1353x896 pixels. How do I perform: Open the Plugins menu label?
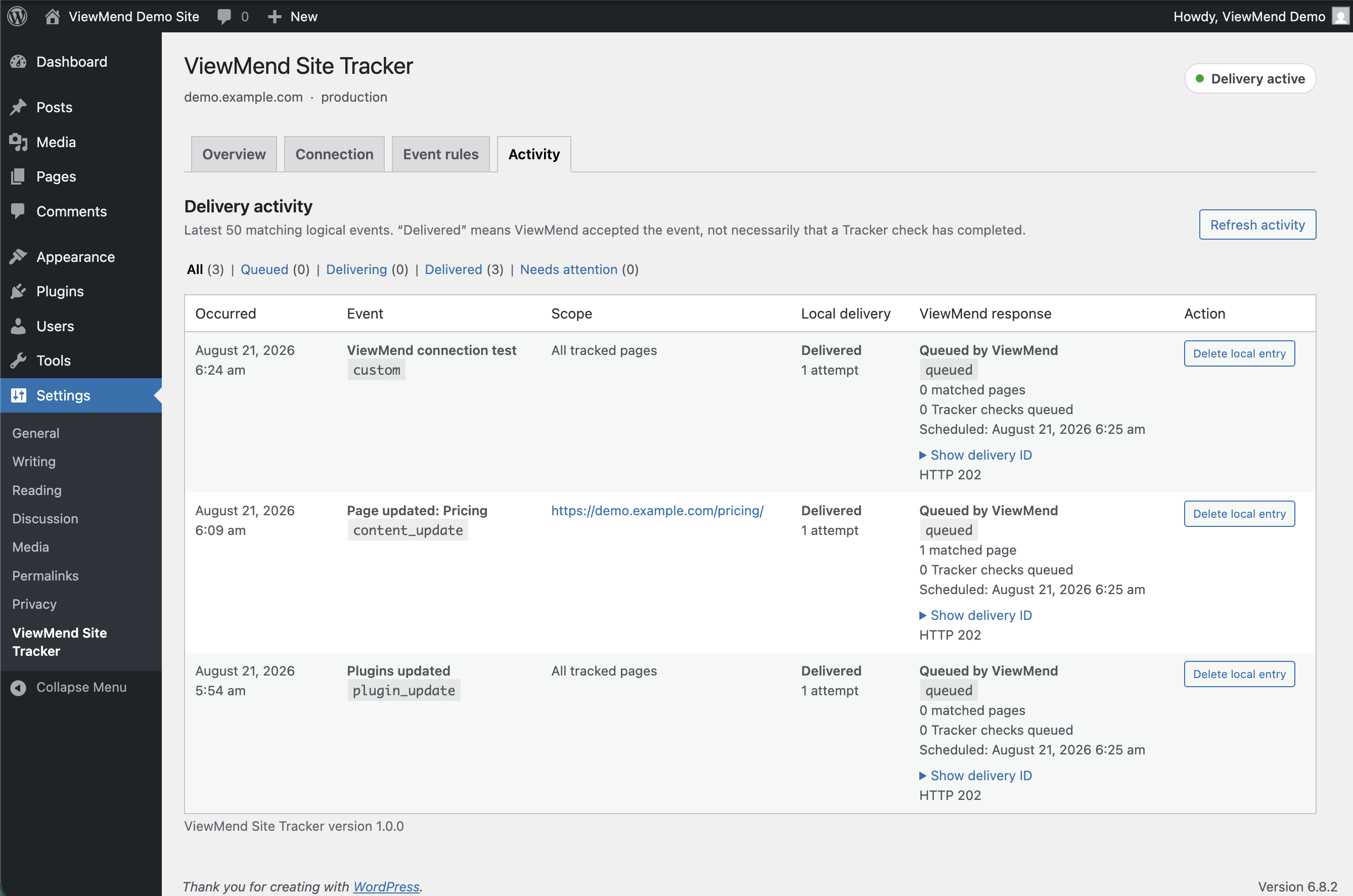point(60,291)
